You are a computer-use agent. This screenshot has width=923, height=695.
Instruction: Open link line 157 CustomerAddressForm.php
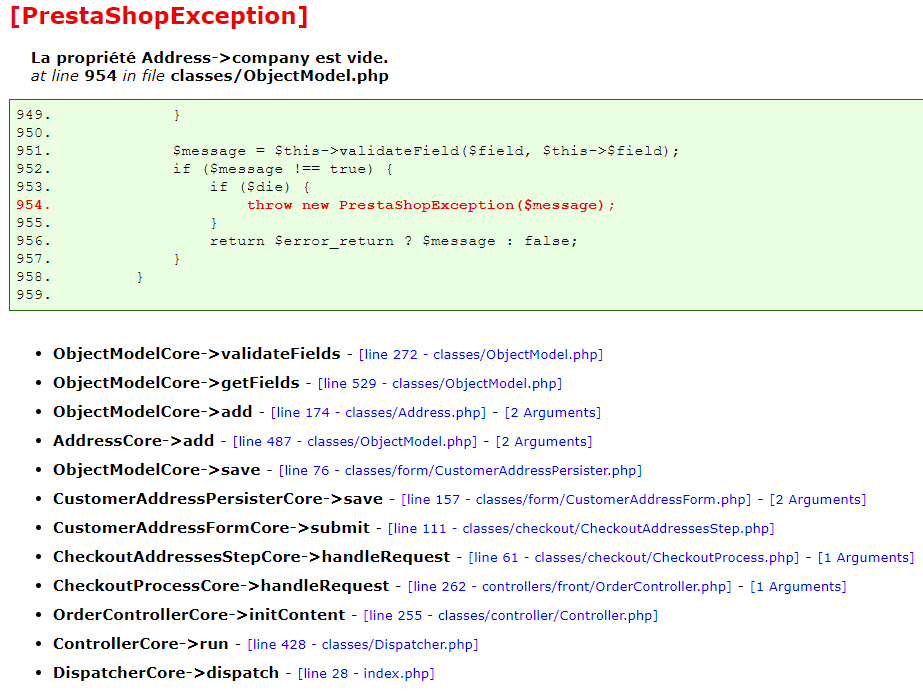pos(576,500)
